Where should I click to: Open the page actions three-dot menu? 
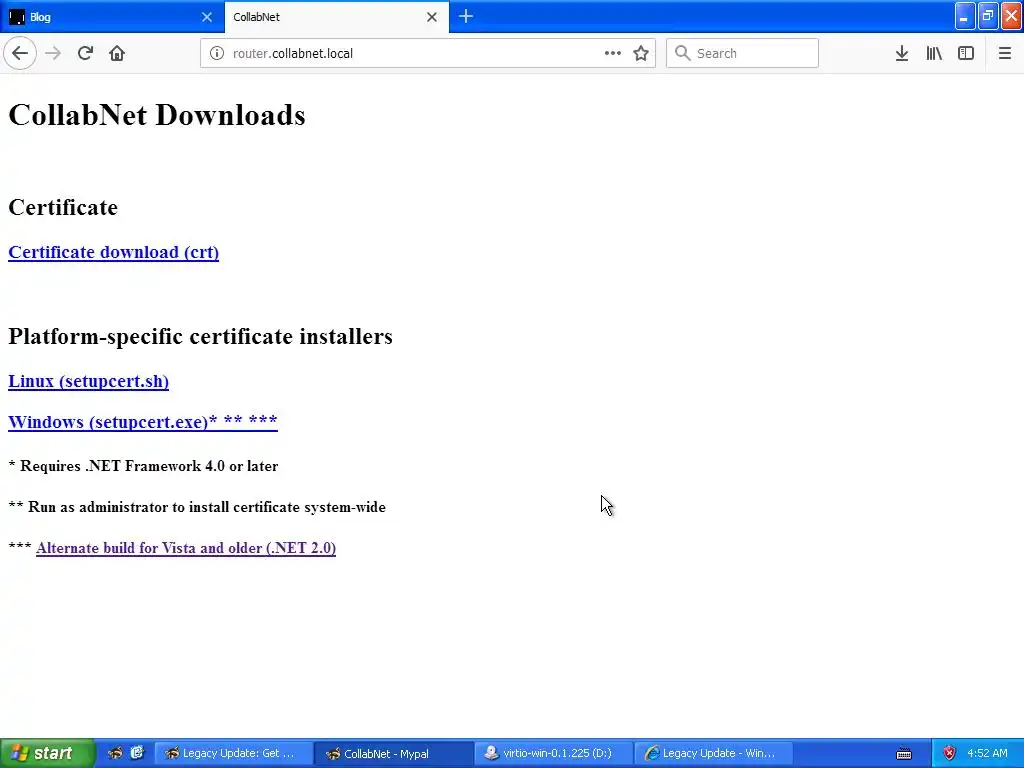click(613, 53)
